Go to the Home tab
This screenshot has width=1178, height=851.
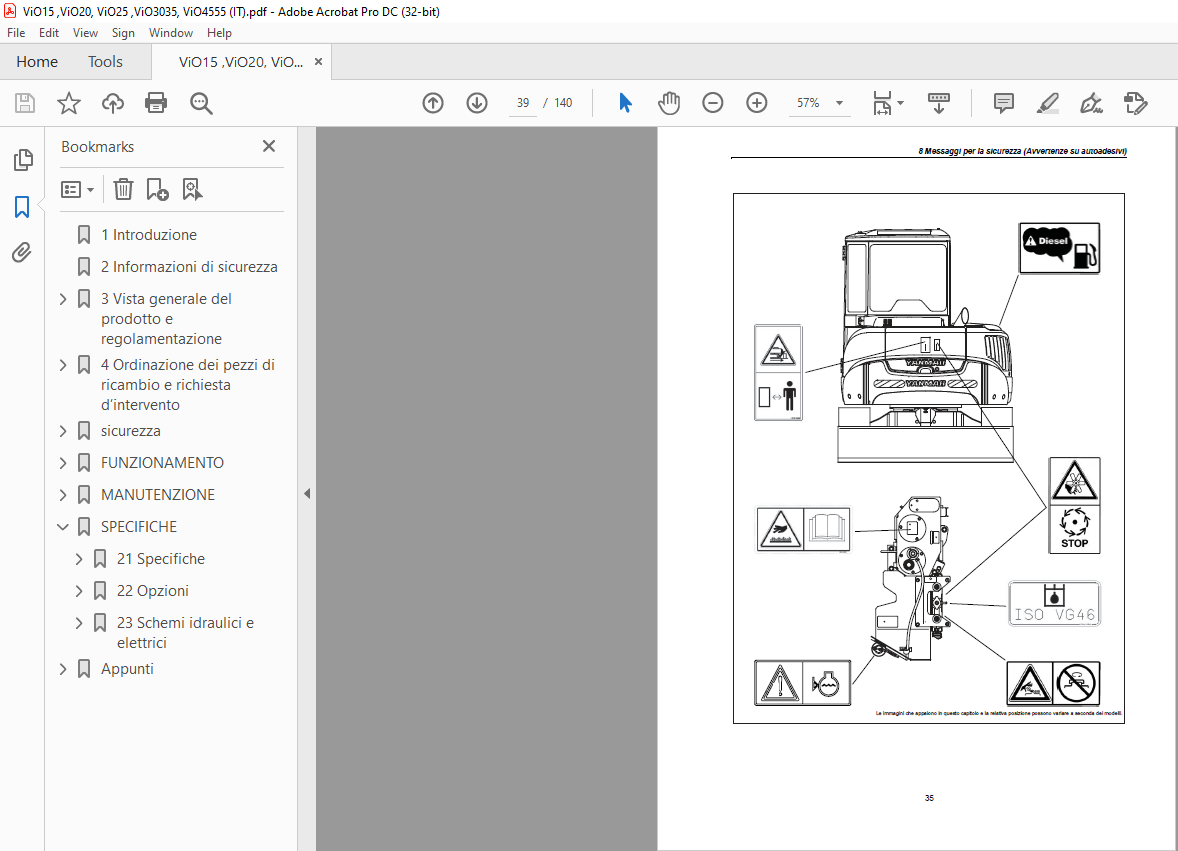[37, 62]
